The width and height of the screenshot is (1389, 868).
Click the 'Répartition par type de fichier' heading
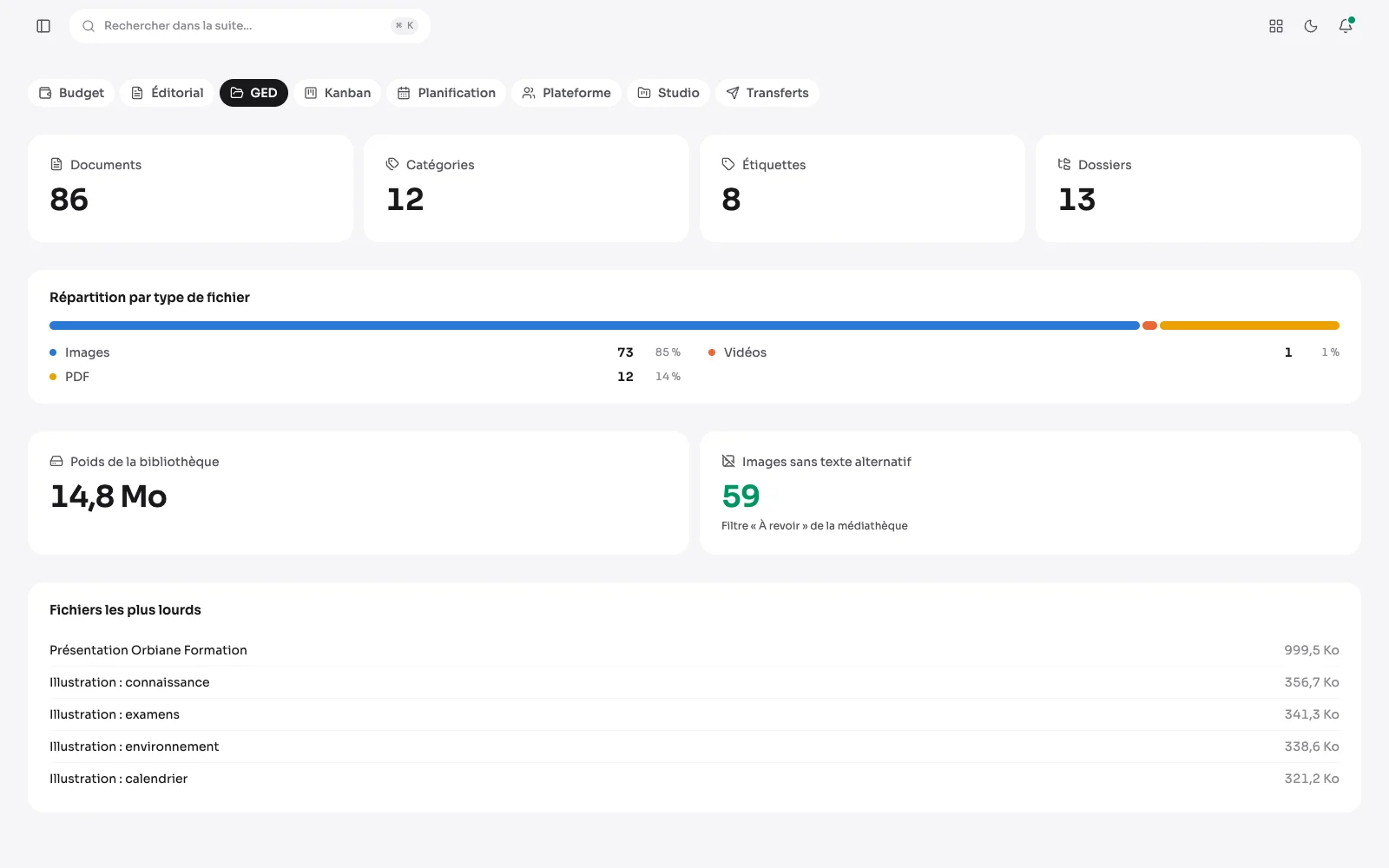coord(149,298)
